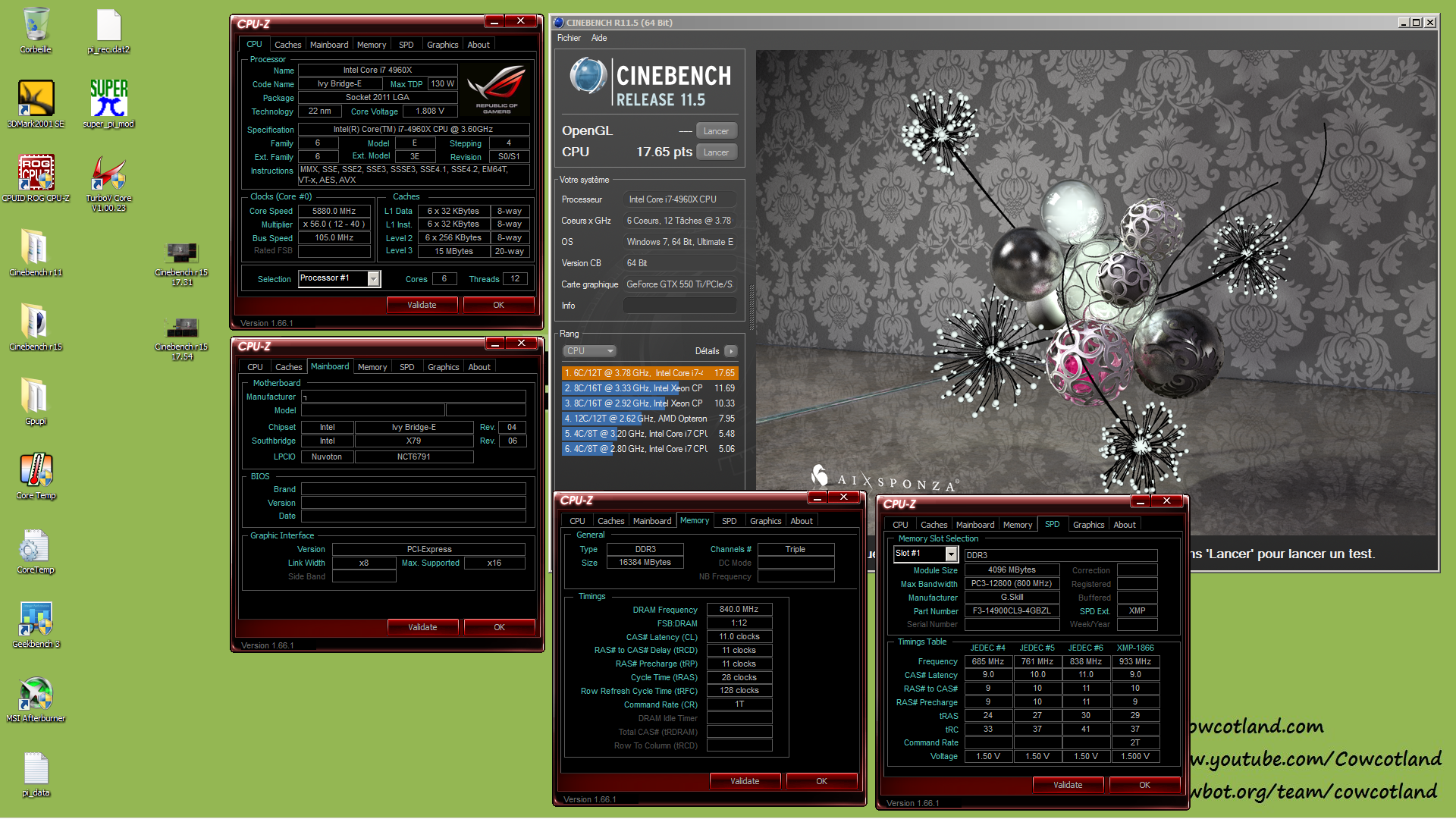Switch to Memory tab in top CPU-Z window

coord(372,45)
